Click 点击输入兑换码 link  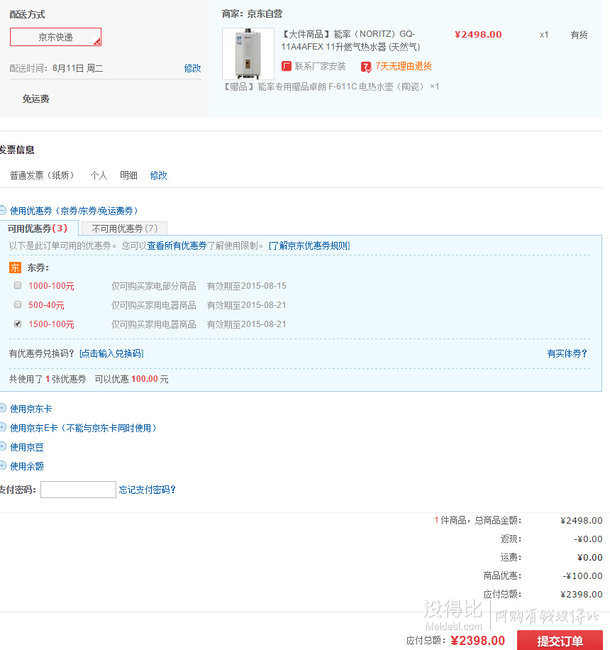(111, 354)
